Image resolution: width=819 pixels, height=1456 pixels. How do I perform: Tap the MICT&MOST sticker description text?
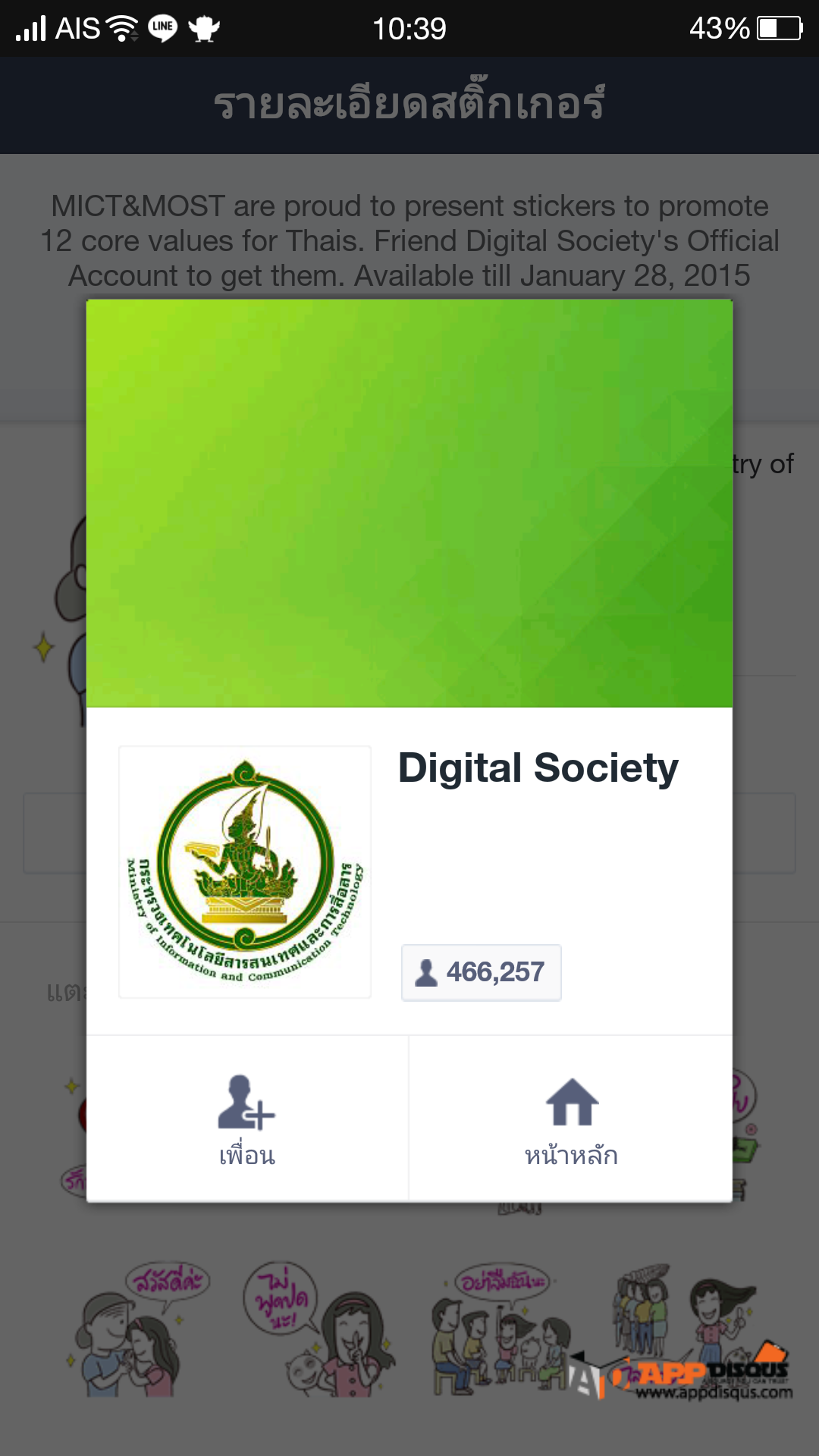pyautogui.click(x=409, y=240)
